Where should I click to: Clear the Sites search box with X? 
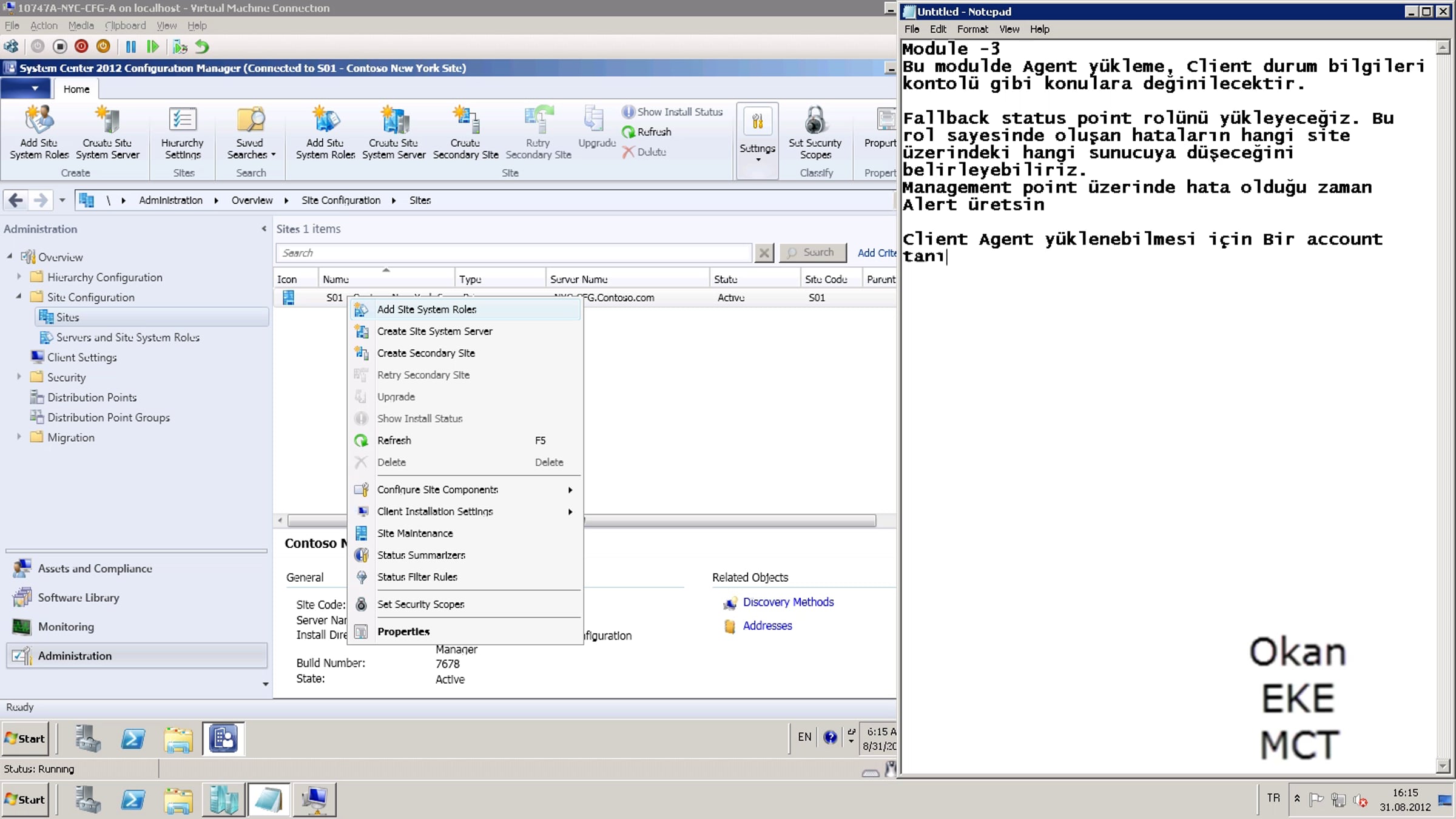click(764, 252)
